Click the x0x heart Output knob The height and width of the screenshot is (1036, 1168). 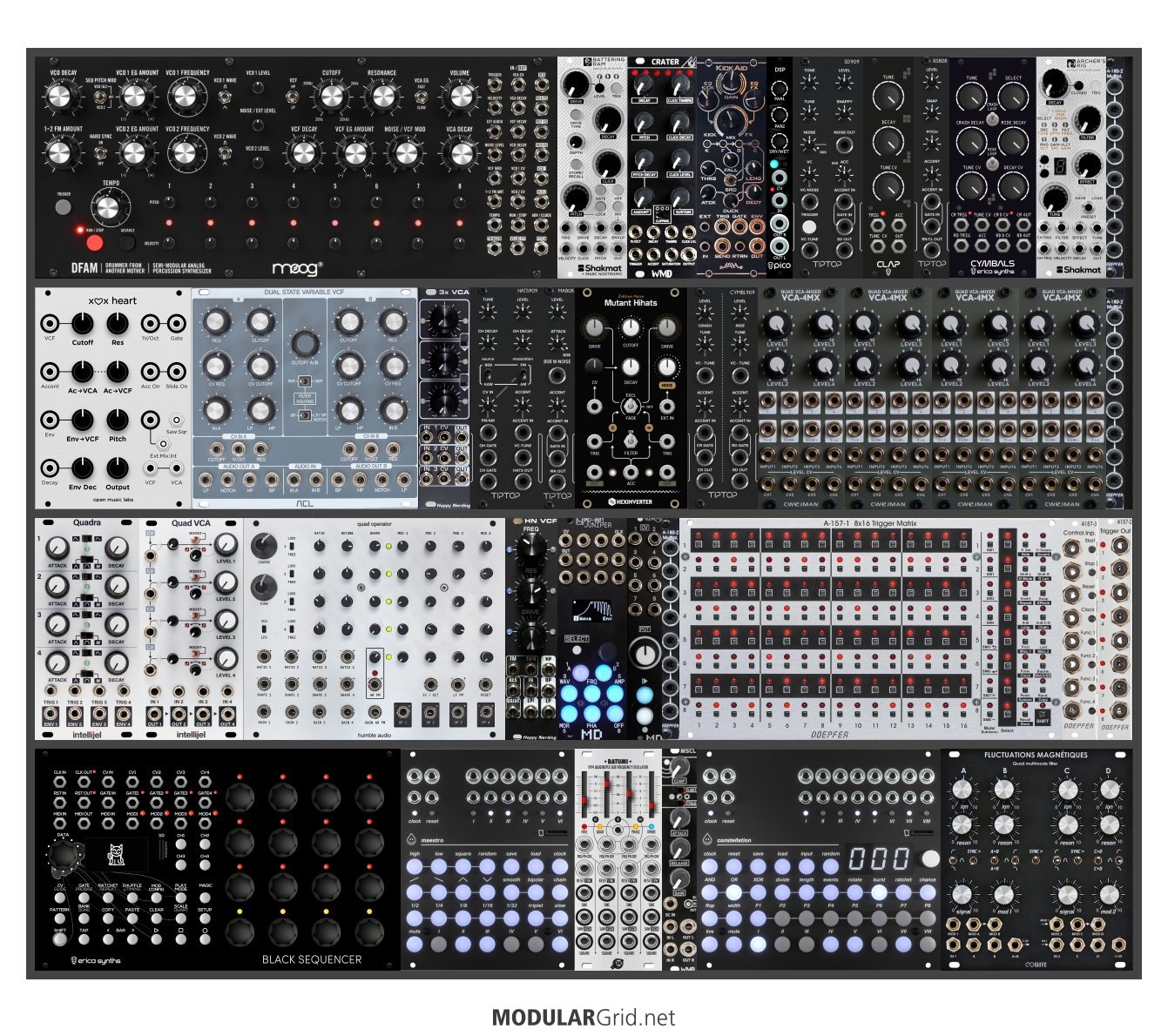pos(118,469)
